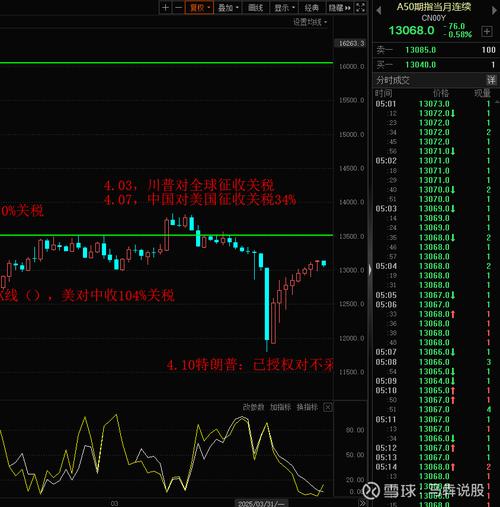This screenshot has height=507, width=500.
Task: Click double-arrow at time axis end
Action: [x=363, y=503]
